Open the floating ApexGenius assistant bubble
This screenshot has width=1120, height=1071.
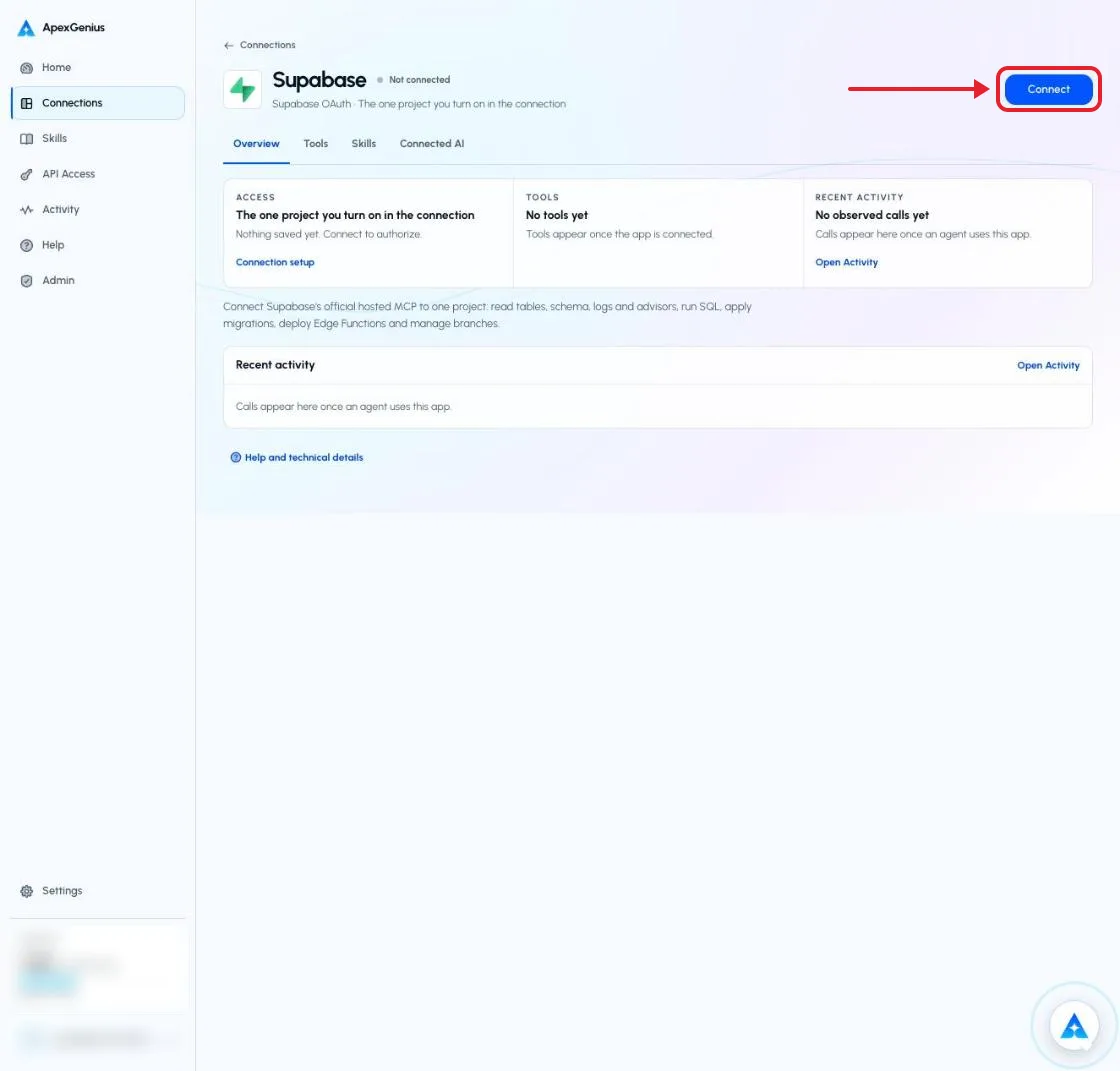[1074, 1026]
